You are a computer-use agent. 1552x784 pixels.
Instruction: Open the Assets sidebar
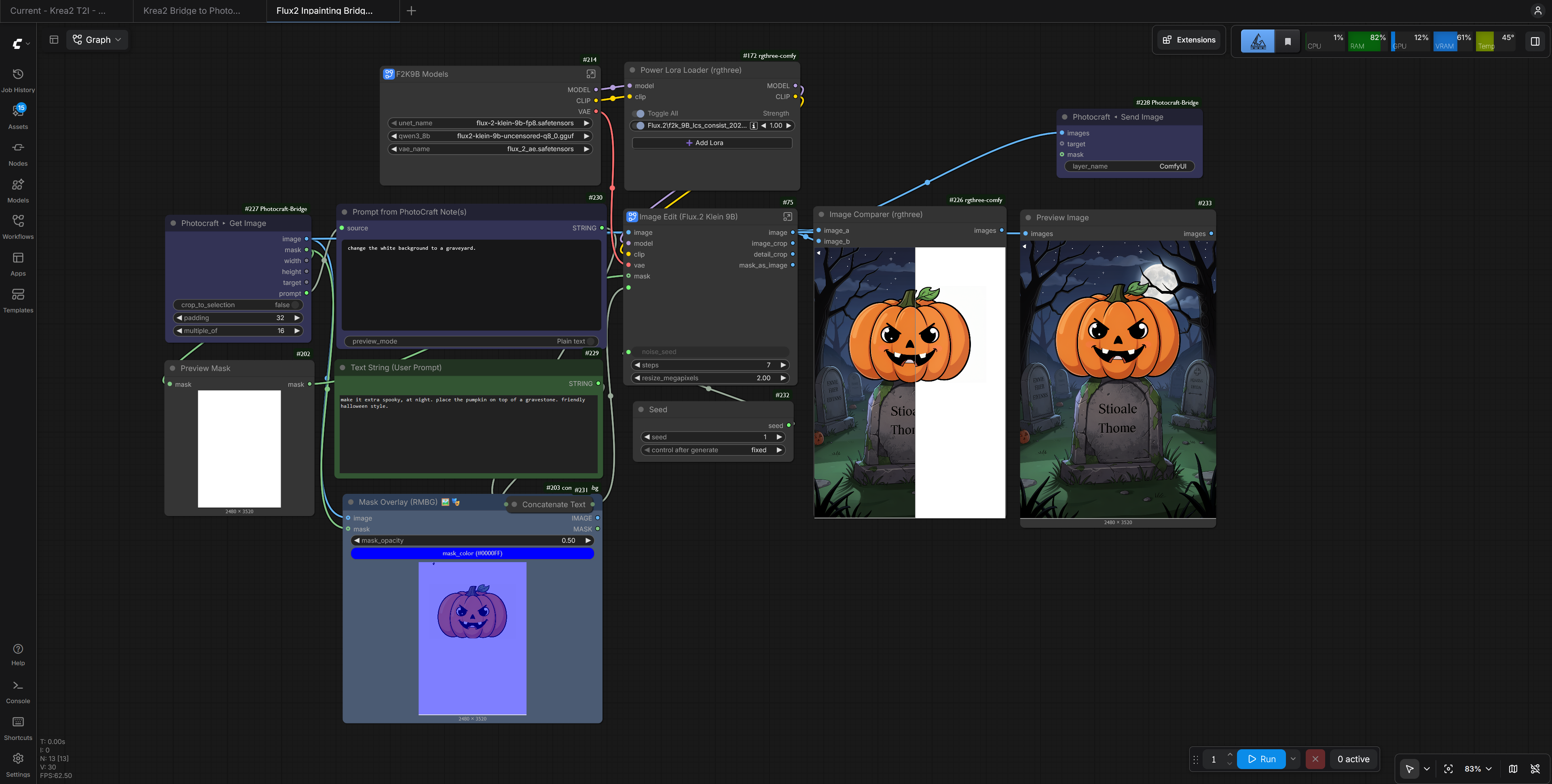[18, 118]
